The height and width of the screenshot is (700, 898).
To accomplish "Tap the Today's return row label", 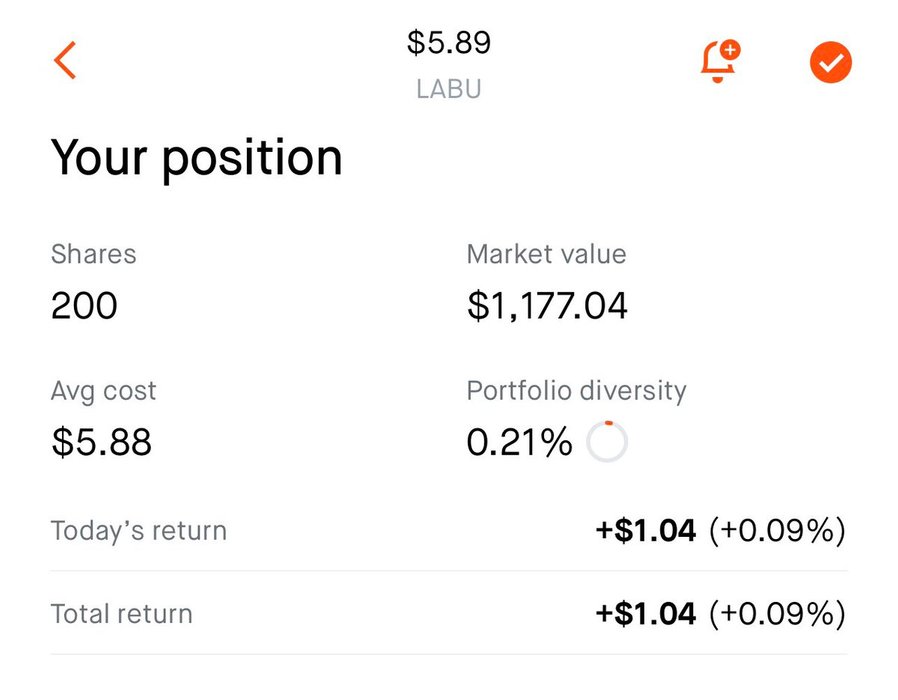I will click(x=139, y=531).
